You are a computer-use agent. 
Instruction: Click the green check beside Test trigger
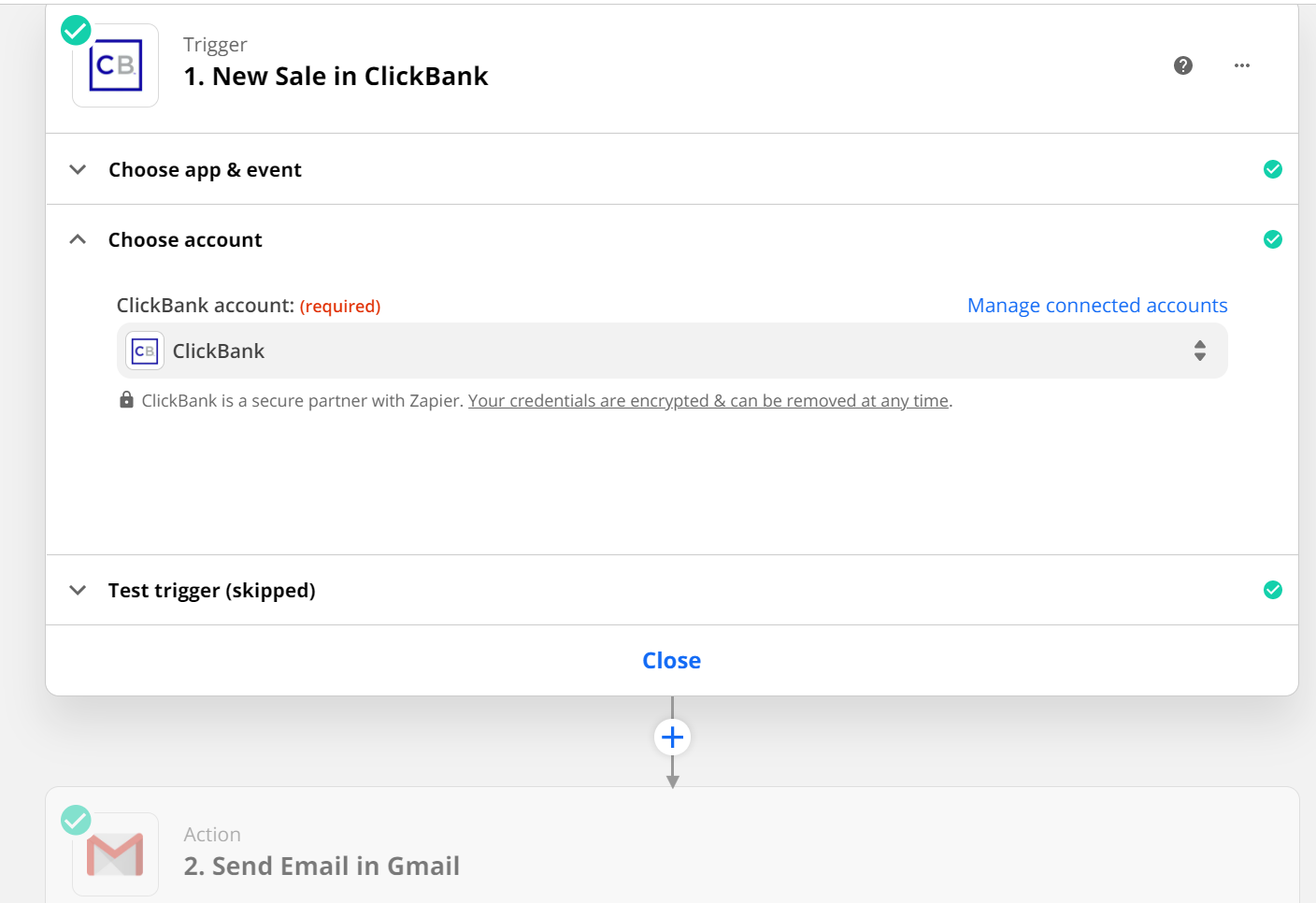pos(1273,590)
